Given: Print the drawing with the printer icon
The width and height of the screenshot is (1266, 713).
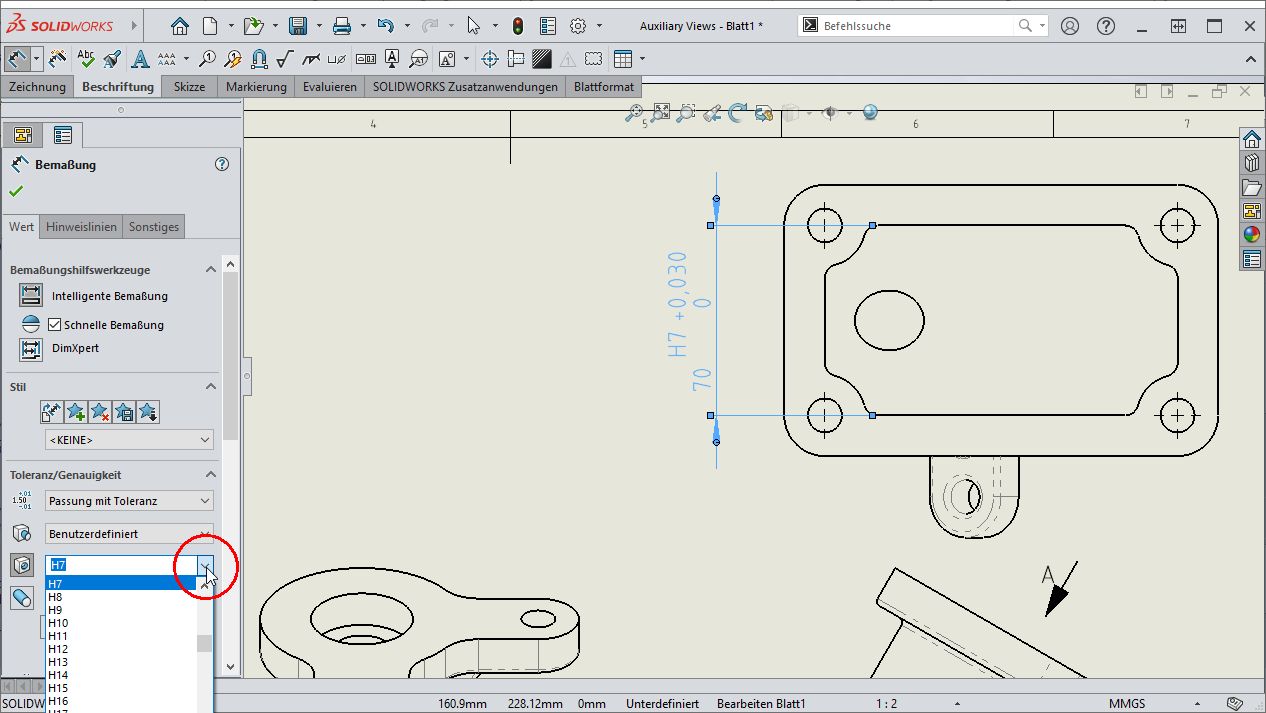Looking at the screenshot, I should tap(342, 26).
